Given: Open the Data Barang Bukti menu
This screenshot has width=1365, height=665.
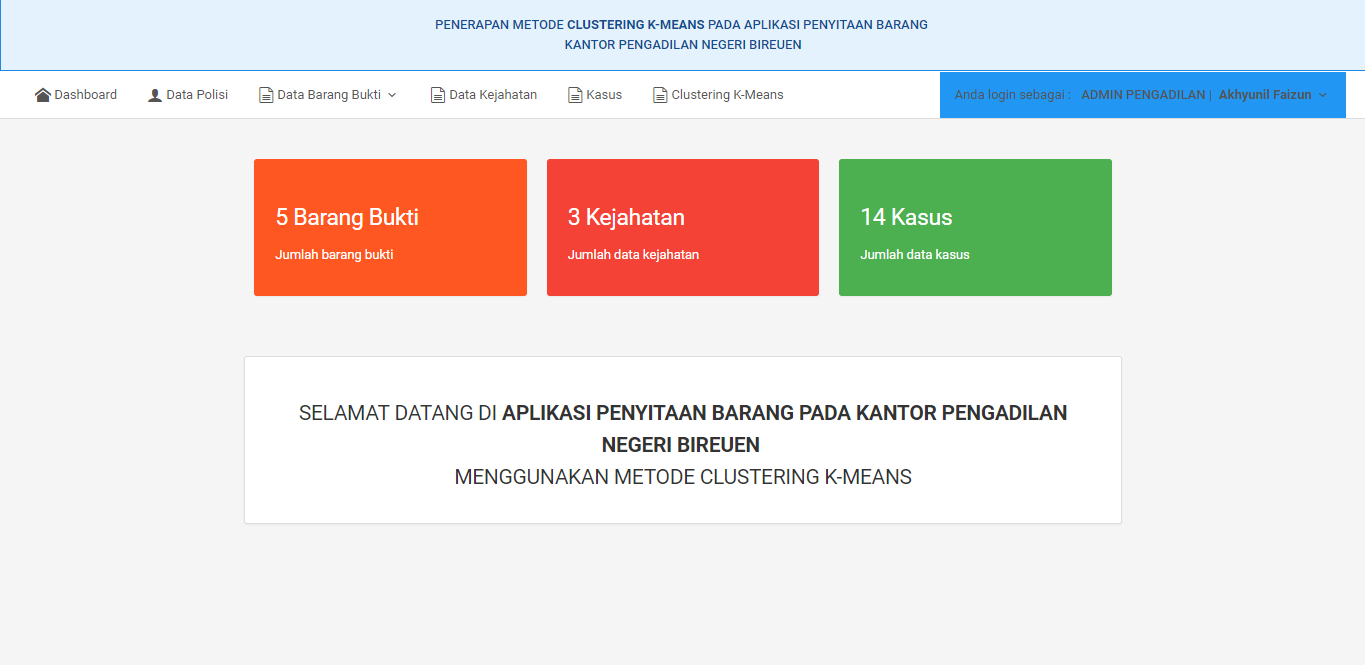Looking at the screenshot, I should pos(328,95).
